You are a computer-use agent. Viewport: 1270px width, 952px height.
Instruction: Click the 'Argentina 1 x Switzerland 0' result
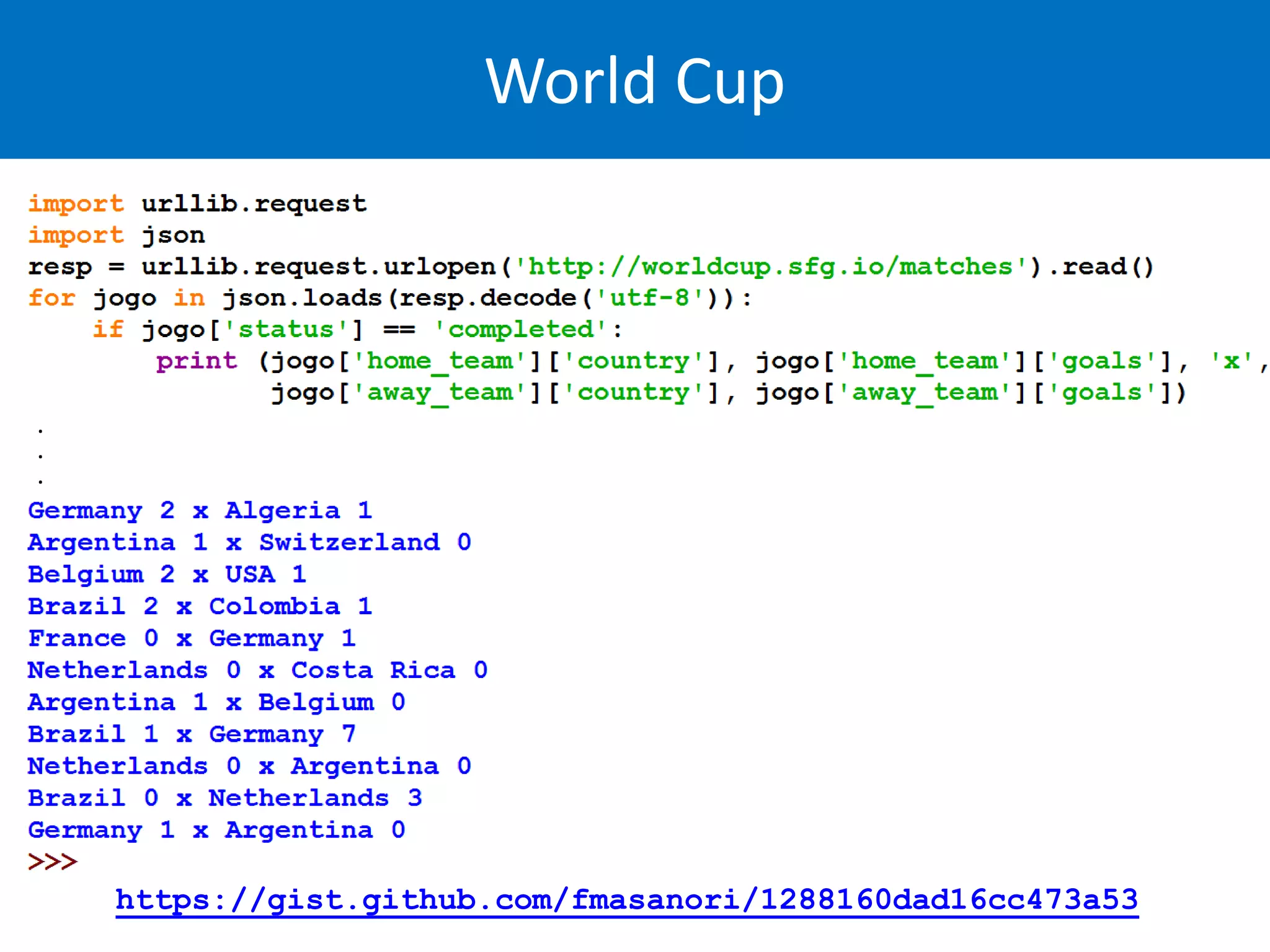coord(249,543)
